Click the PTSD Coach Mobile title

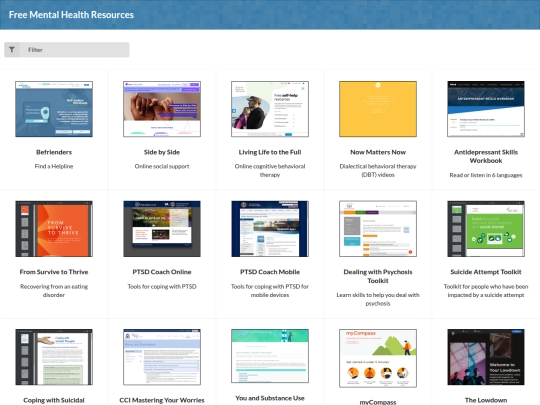tap(270, 272)
